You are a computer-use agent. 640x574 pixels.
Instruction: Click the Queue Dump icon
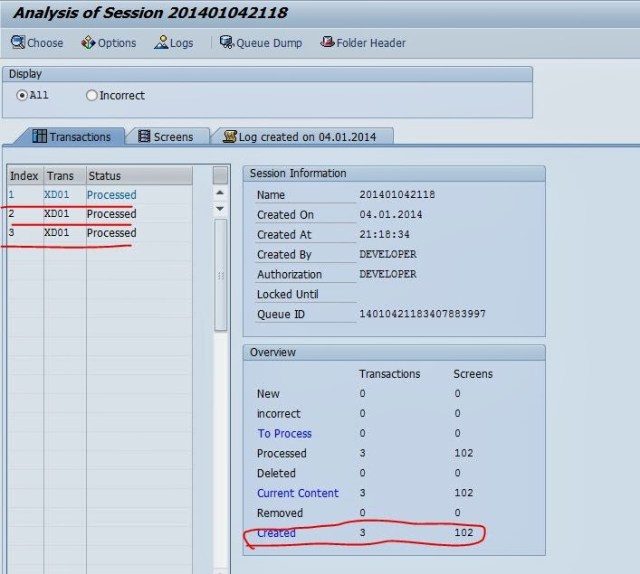227,43
